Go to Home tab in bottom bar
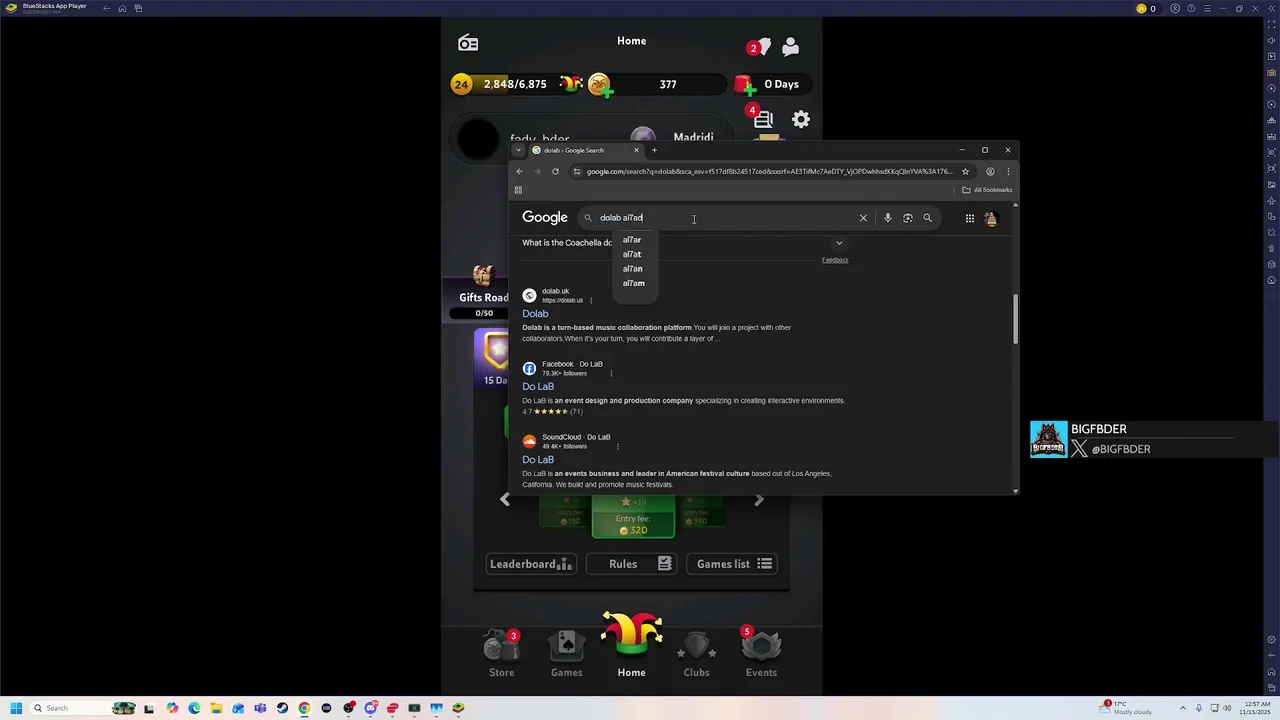Image resolution: width=1280 pixels, height=720 pixels. [631, 646]
